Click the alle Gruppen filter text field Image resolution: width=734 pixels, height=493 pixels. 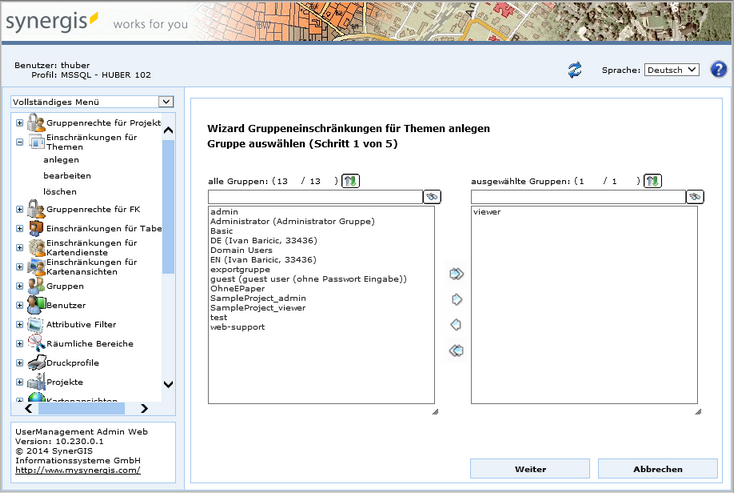[x=314, y=197]
